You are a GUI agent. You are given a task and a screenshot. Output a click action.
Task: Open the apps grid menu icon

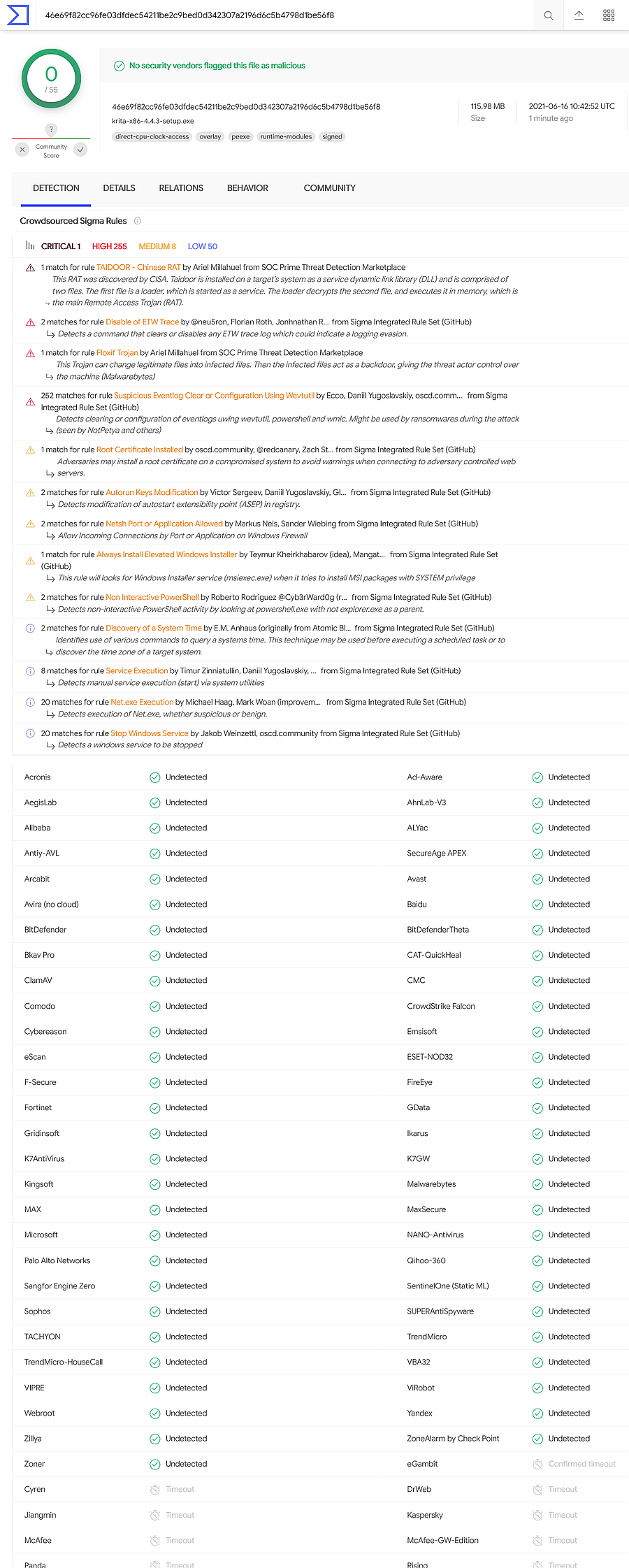609,15
